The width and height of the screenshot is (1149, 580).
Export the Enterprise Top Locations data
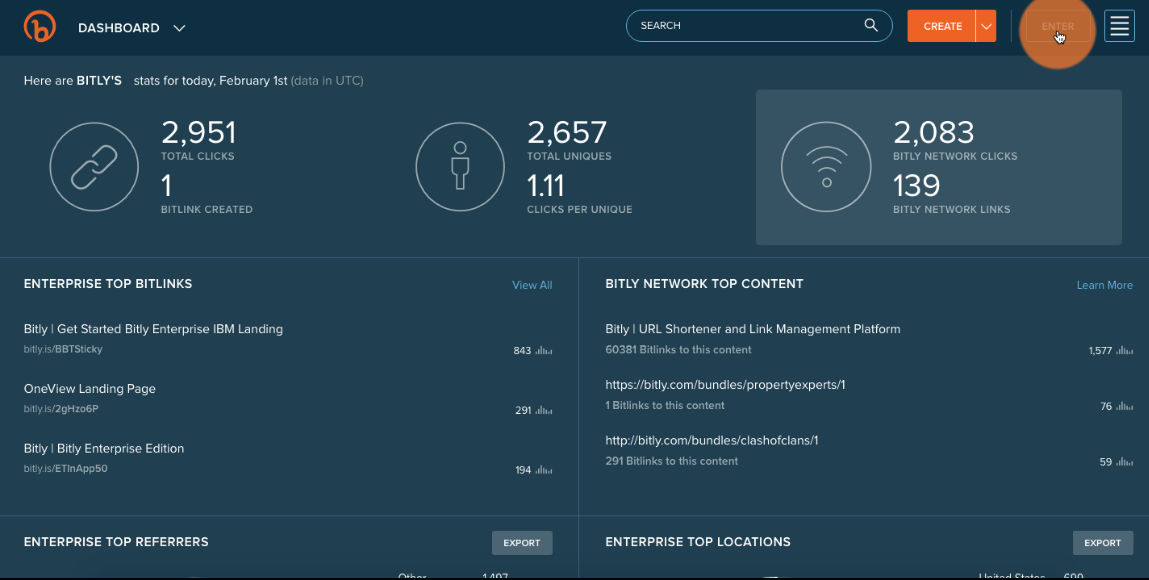click(x=1102, y=543)
